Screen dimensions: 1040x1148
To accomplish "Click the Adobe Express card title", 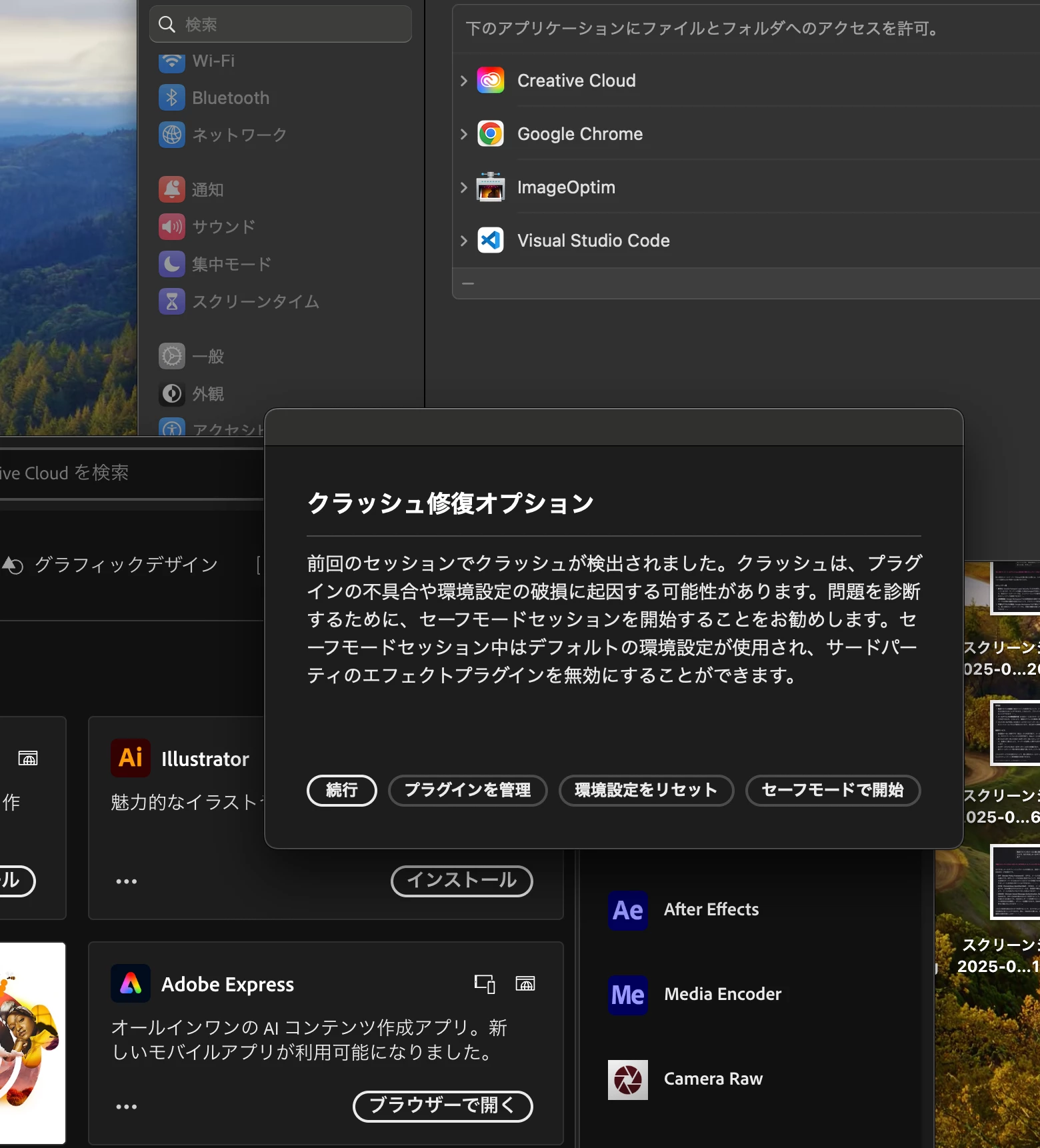I will tap(227, 985).
